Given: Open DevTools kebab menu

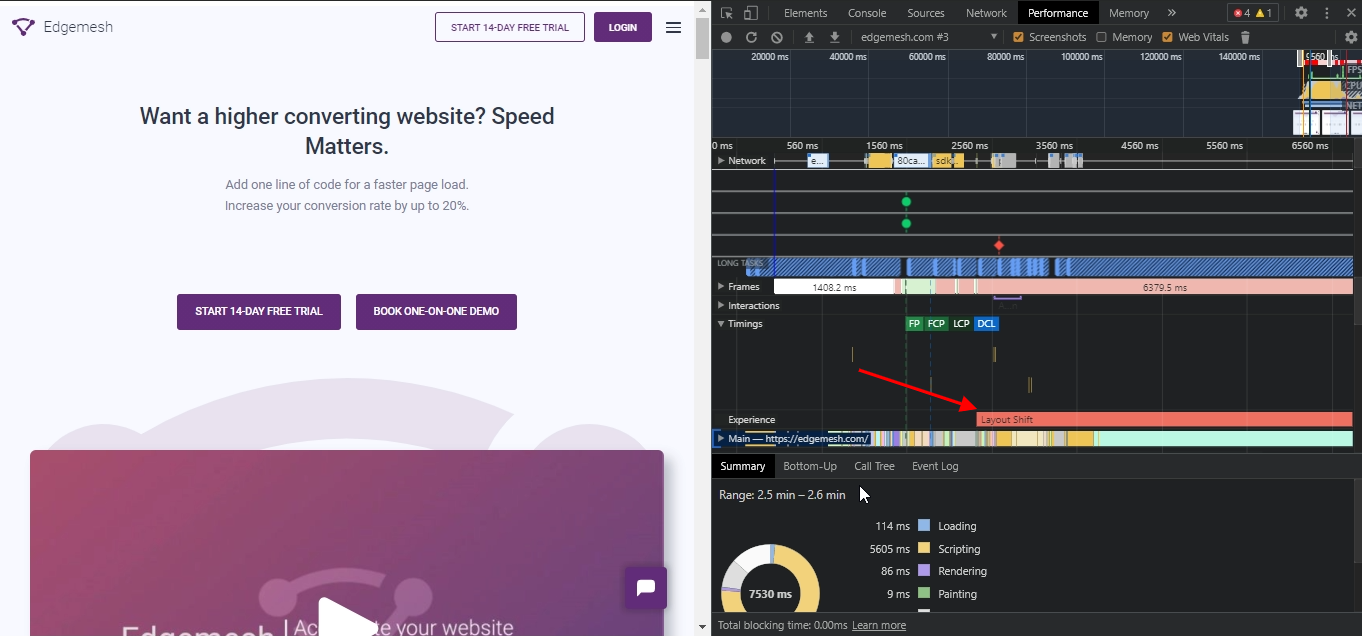Looking at the screenshot, I should (x=1328, y=13).
